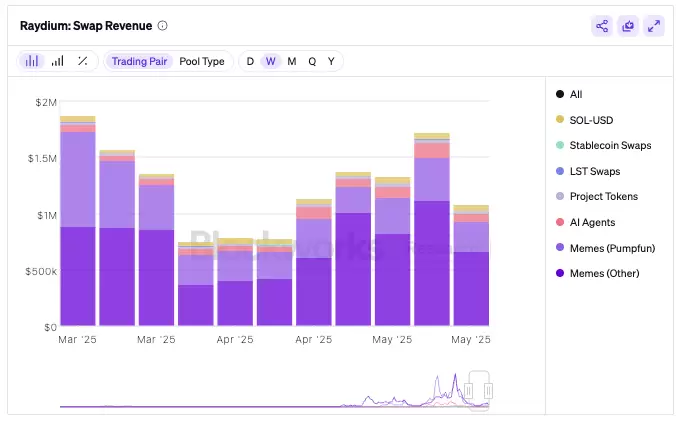Toggle Memes (Other) series in legend
This screenshot has width=676, height=421.
598,273
